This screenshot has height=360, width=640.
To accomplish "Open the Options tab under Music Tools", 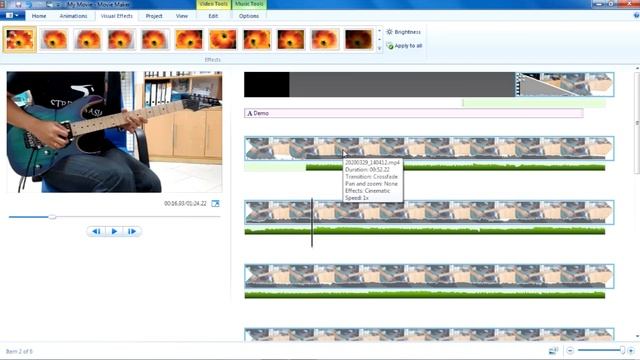I will point(249,16).
